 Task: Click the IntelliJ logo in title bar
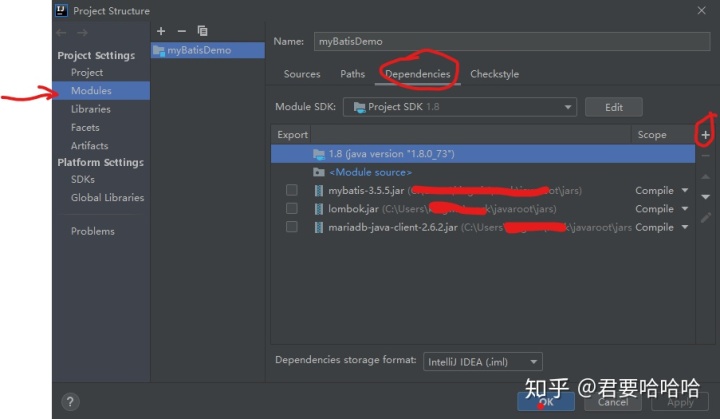tap(62, 10)
